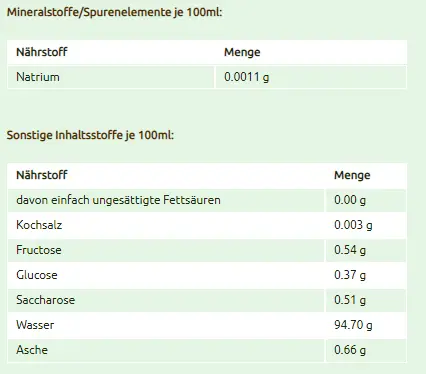Select the Fructose row label
The width and height of the screenshot is (426, 374).
click(x=39, y=250)
